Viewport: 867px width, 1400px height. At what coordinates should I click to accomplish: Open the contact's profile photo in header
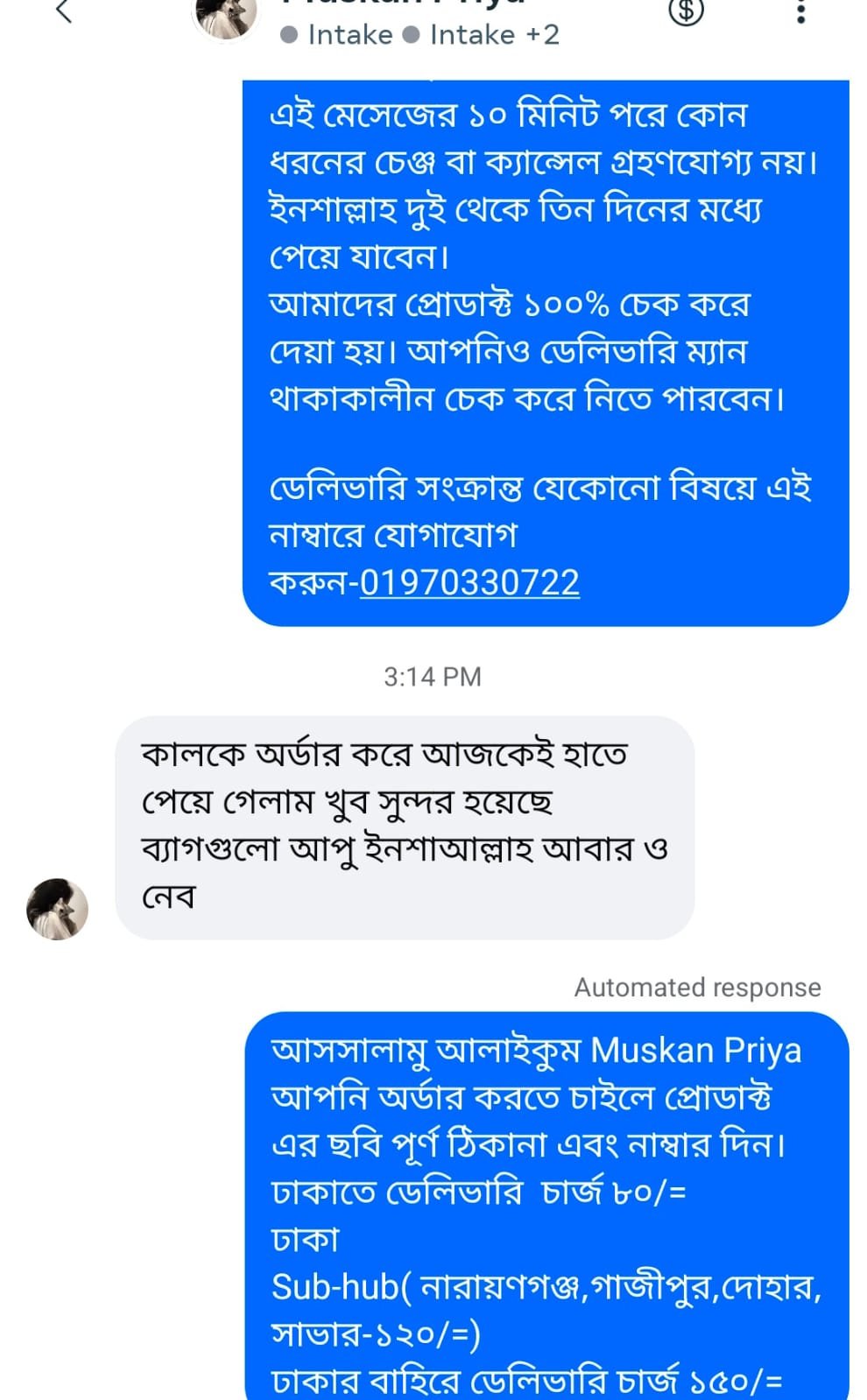pyautogui.click(x=225, y=18)
